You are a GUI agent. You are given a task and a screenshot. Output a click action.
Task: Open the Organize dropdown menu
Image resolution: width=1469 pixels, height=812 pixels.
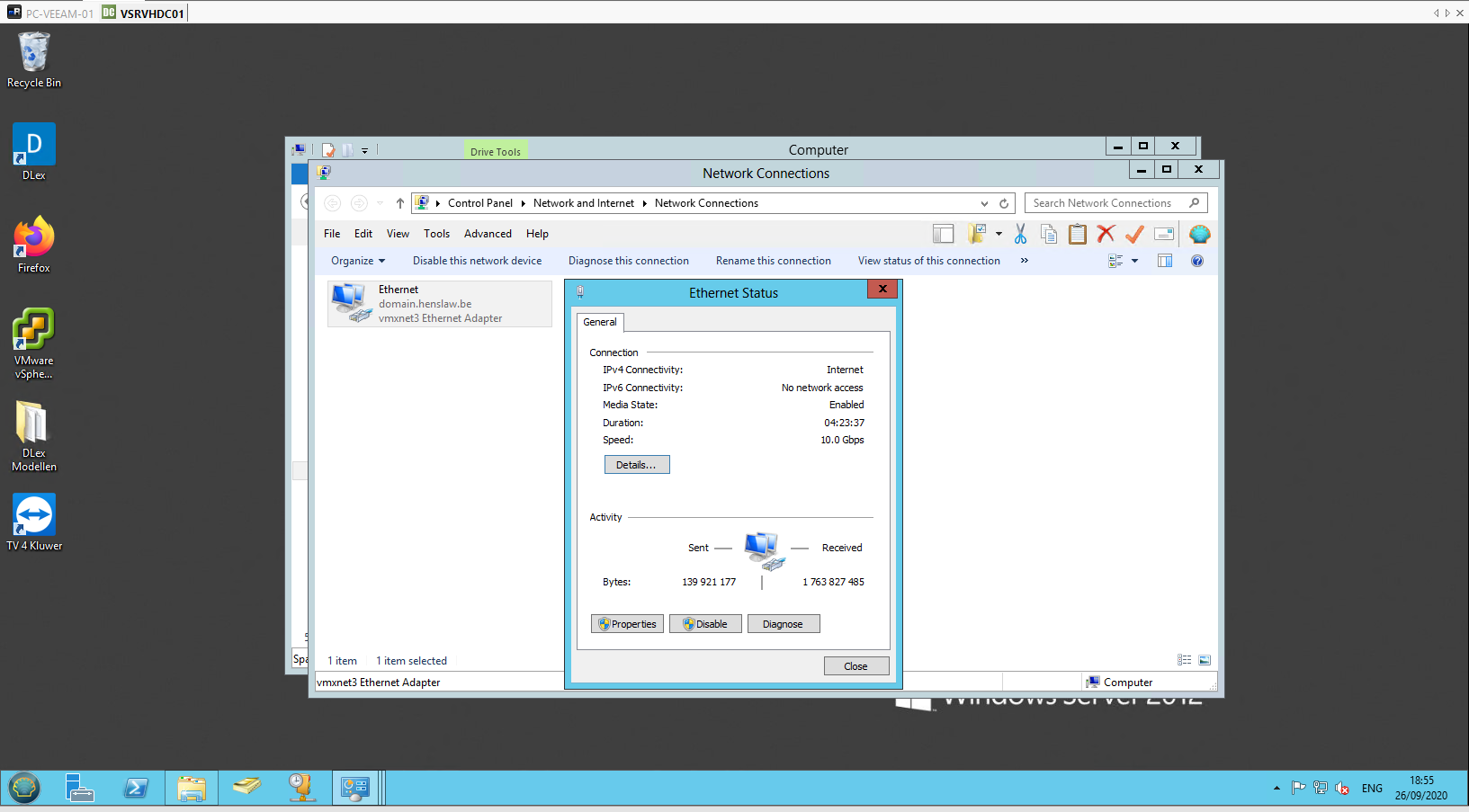pyautogui.click(x=357, y=260)
